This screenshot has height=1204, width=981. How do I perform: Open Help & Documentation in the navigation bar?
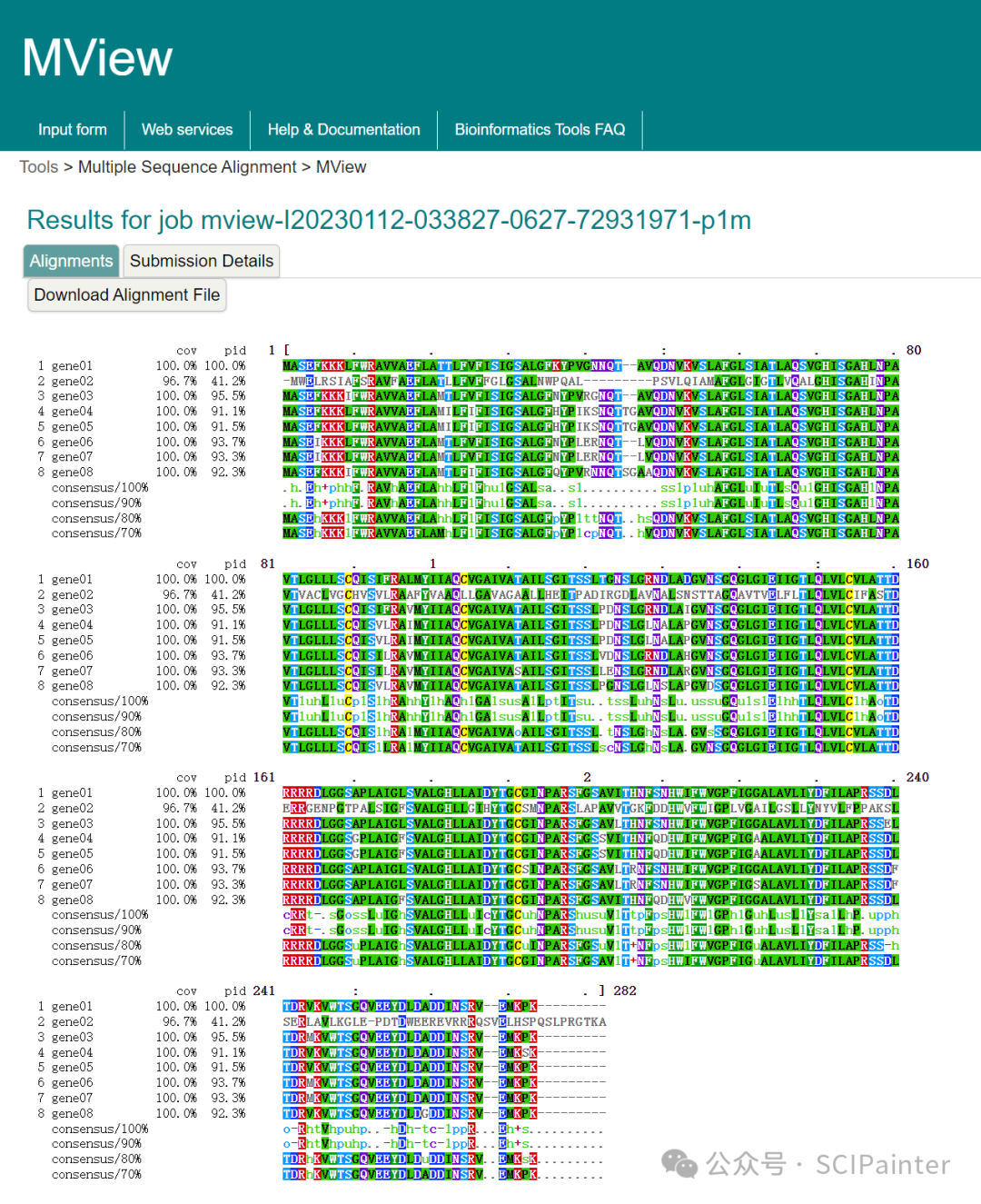pyautogui.click(x=343, y=130)
